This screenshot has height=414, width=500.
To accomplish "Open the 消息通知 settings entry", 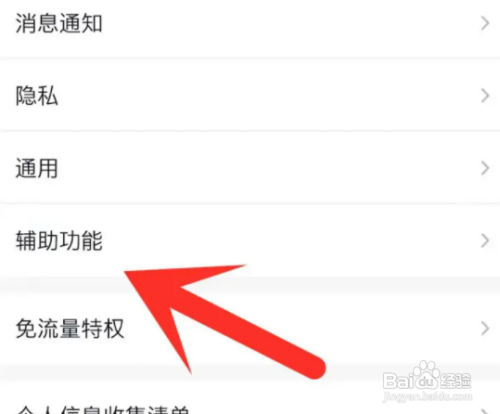I will 250,24.
